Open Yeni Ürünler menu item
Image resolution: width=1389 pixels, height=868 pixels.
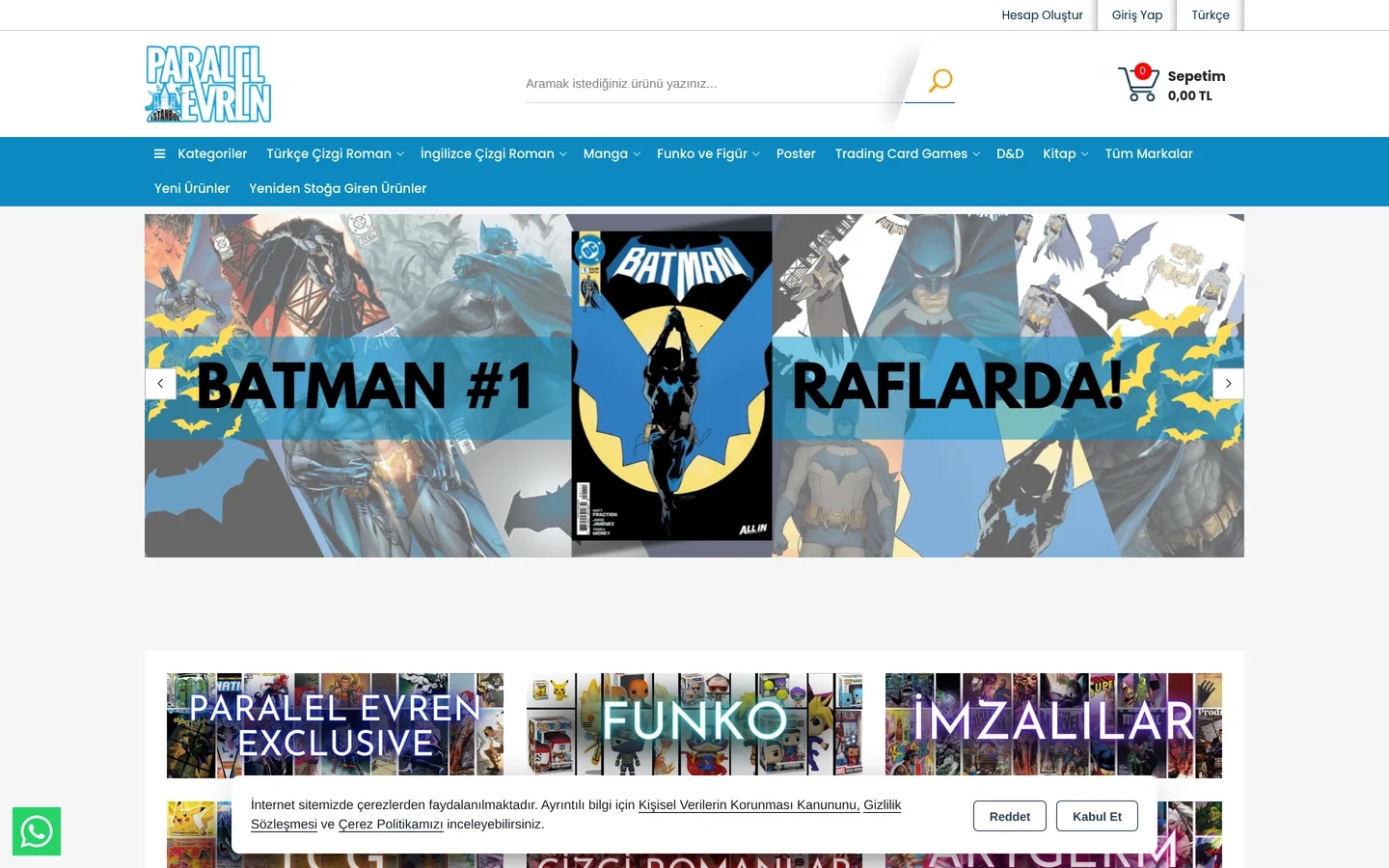point(192,189)
